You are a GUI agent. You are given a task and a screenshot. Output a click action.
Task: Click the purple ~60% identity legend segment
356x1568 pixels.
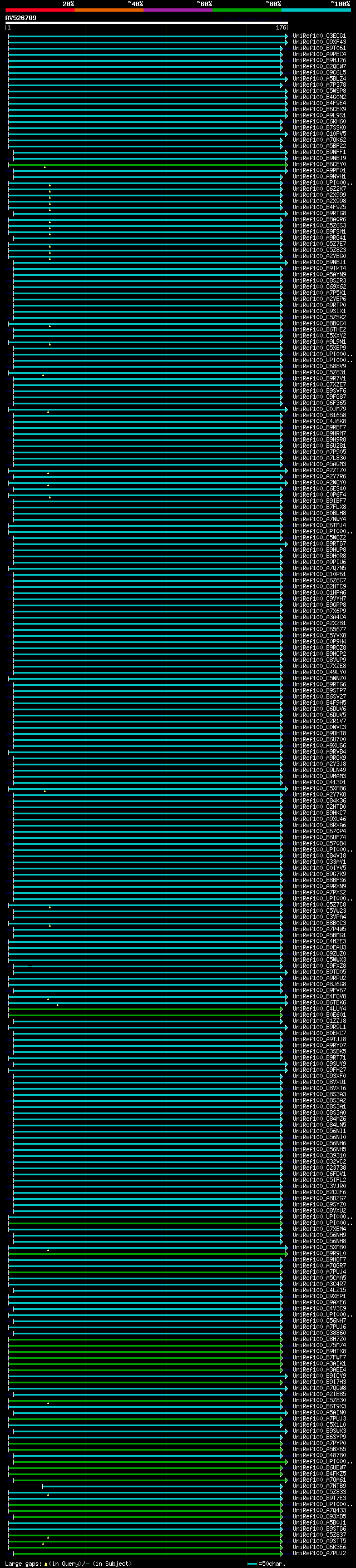(177, 10)
